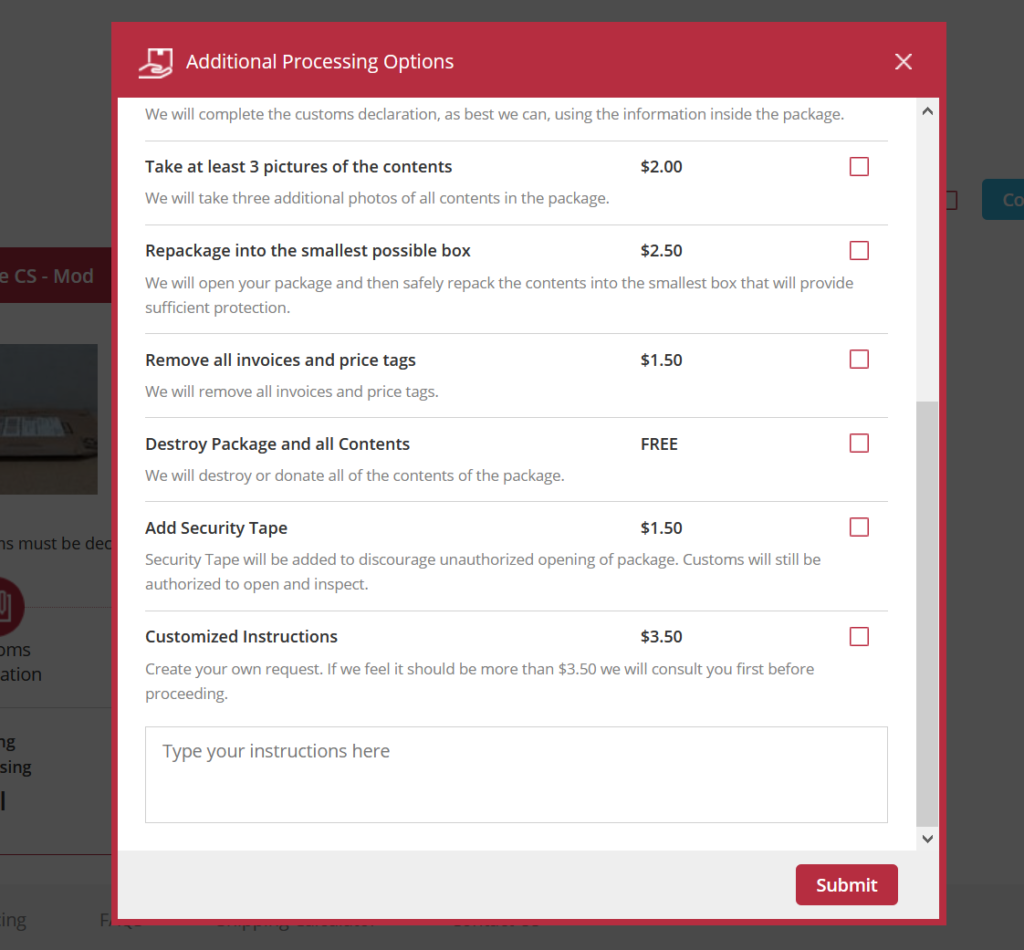Enable the 'Customized Instructions' checkbox
This screenshot has width=1024, height=950.
point(859,637)
